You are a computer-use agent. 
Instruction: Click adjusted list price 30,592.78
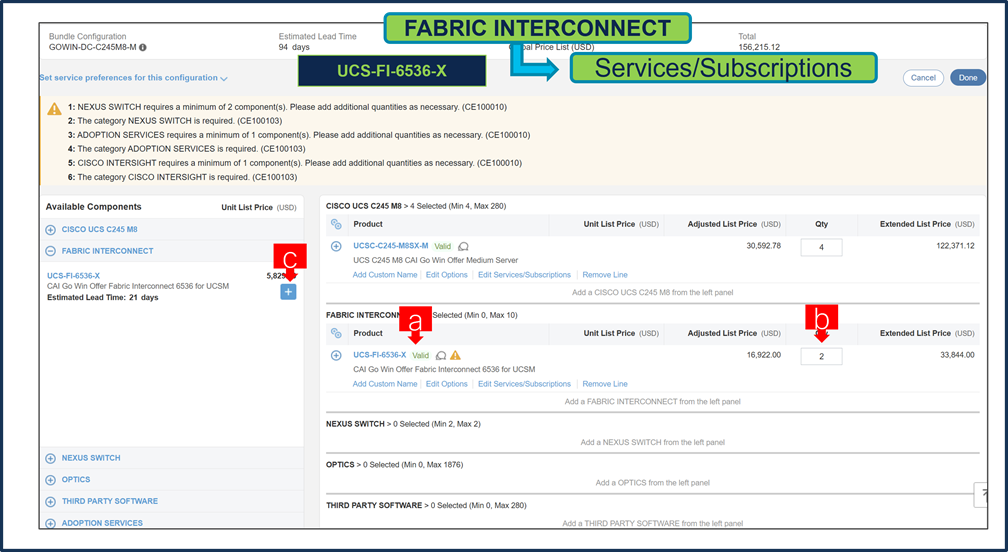(x=764, y=246)
